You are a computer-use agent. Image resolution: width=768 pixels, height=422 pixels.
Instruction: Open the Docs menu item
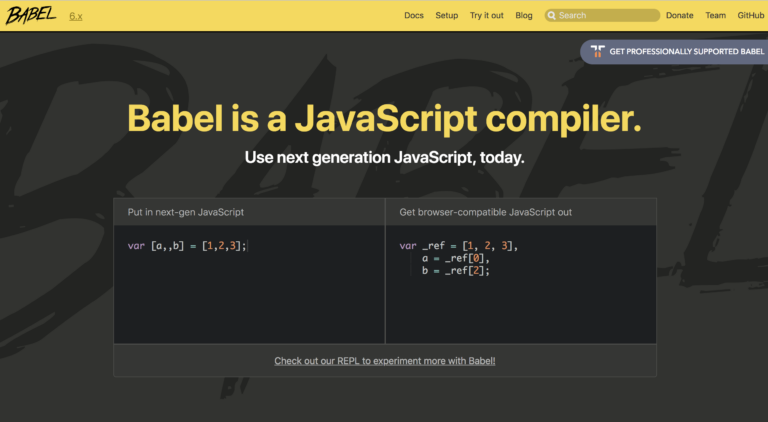(x=414, y=16)
